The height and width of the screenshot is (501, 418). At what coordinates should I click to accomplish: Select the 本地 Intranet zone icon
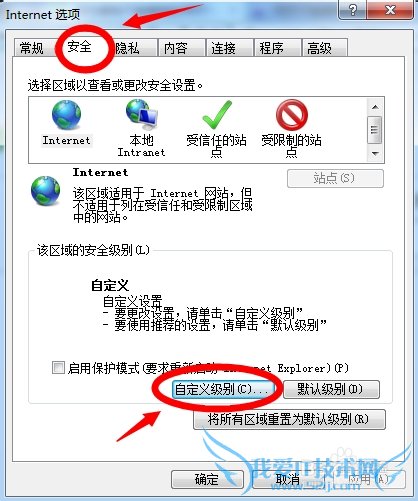click(142, 115)
